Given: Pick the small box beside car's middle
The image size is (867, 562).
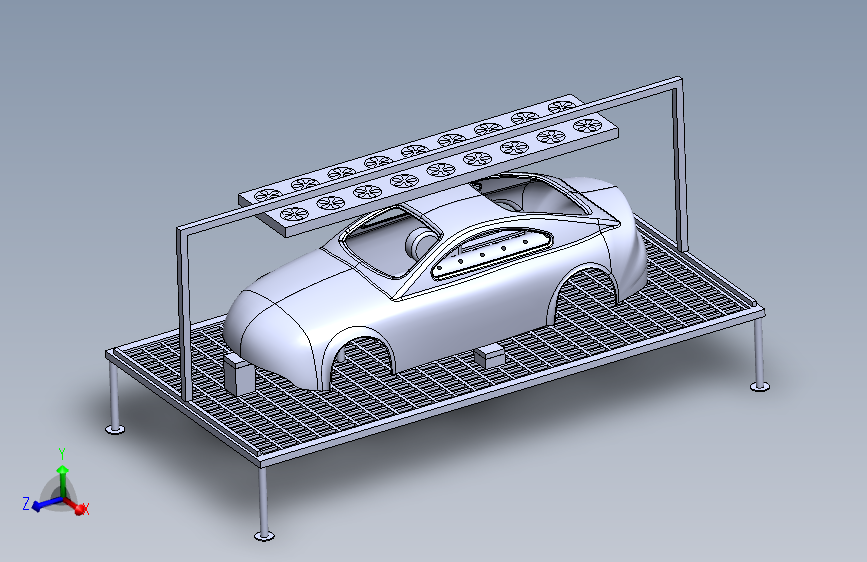Looking at the screenshot, I should pyautogui.click(x=489, y=355).
